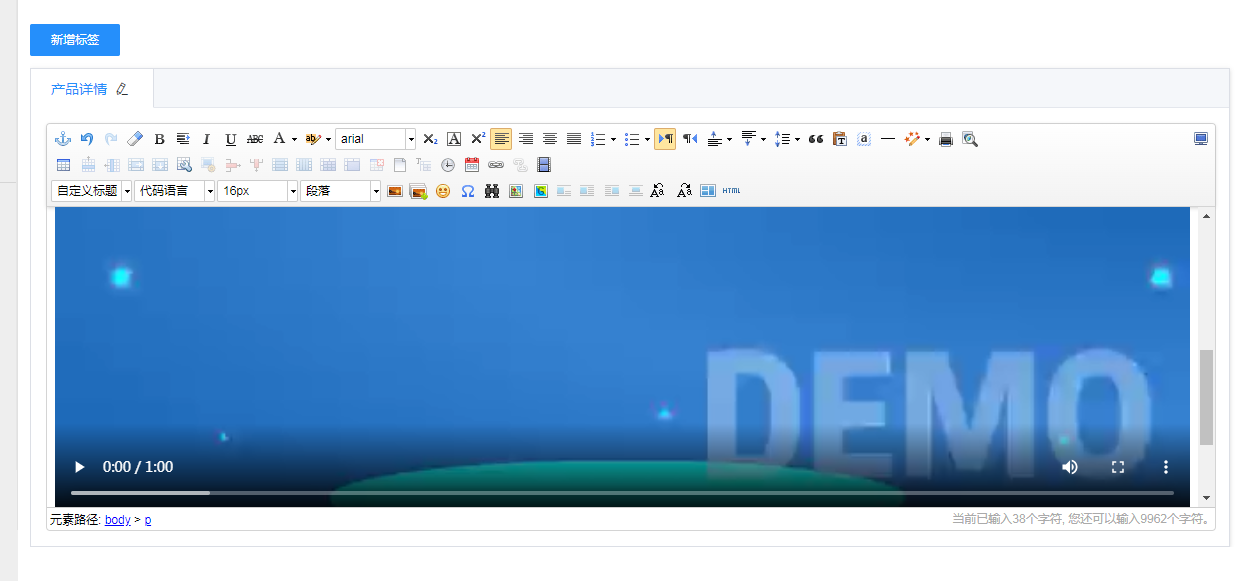Open search and replace binoculars

click(492, 191)
